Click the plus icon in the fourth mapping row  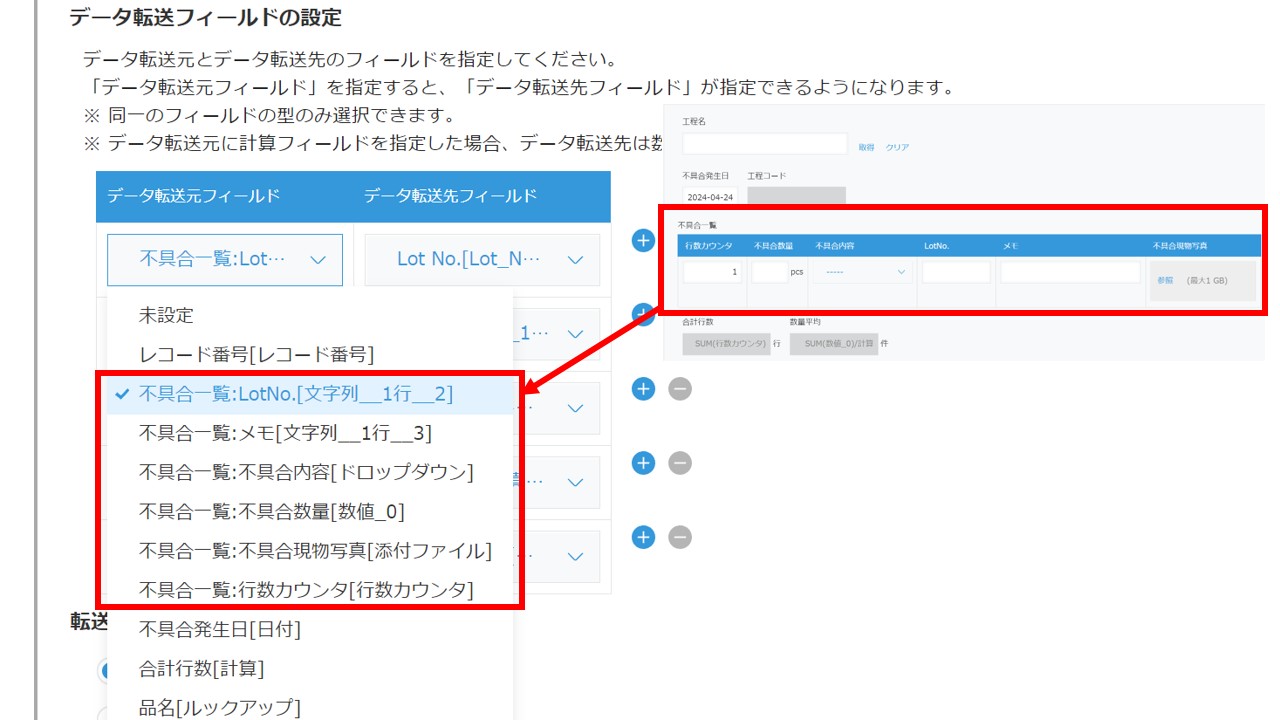tap(643, 463)
